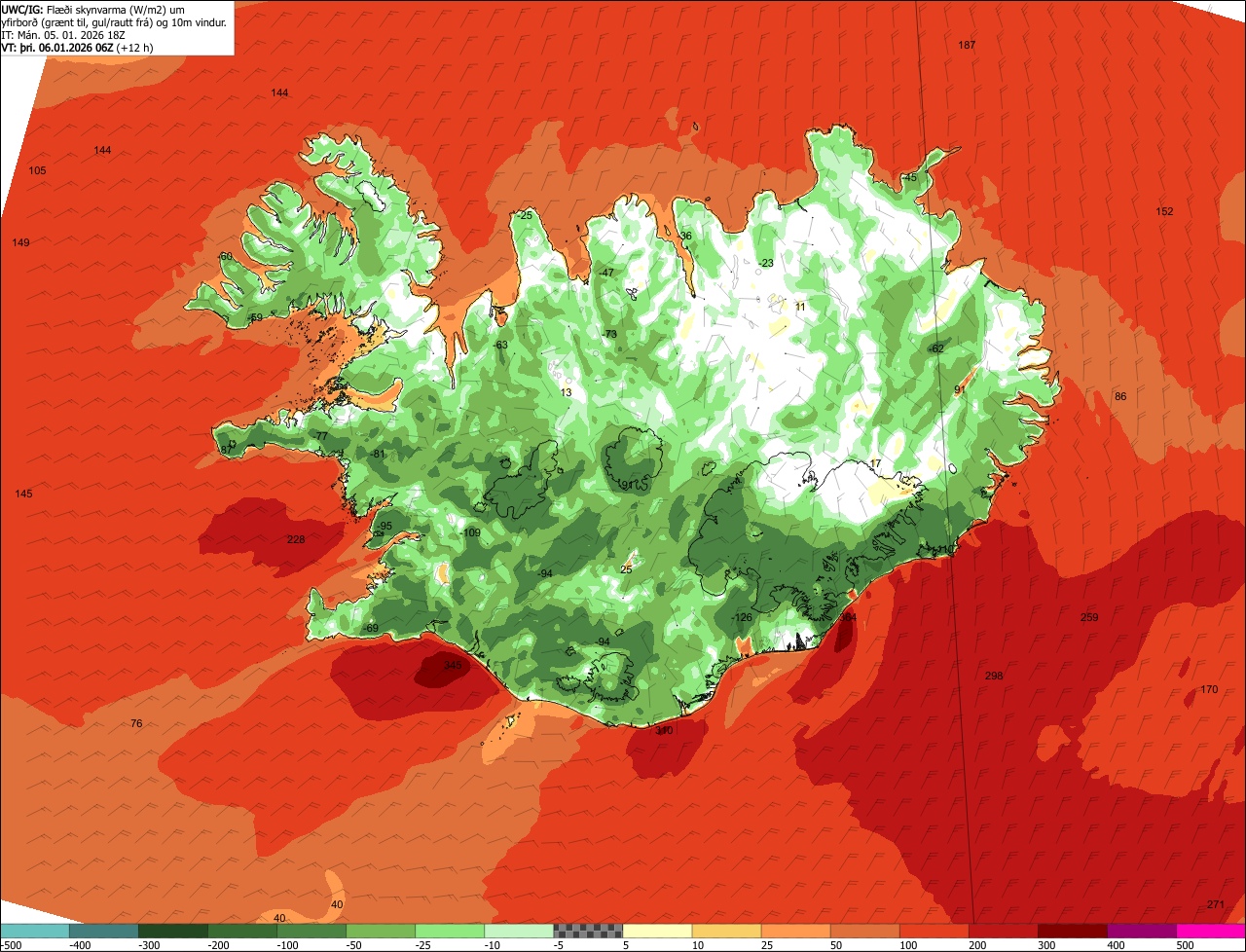Screen dimensions: 1246x952
Task: Click the '340' value off the south coast
Action: [x=664, y=731]
